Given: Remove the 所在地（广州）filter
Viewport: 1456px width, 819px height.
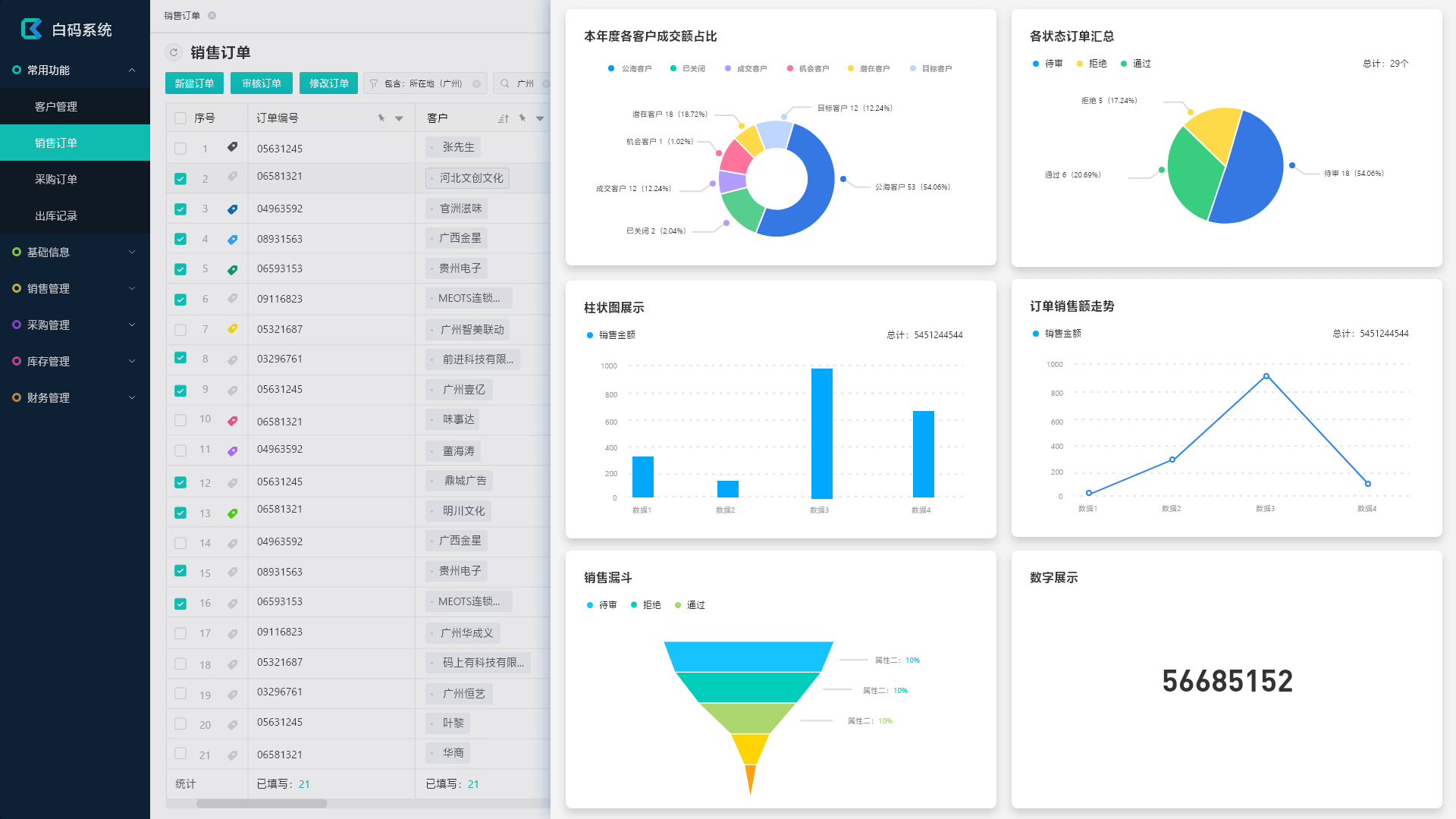Looking at the screenshot, I should (477, 83).
